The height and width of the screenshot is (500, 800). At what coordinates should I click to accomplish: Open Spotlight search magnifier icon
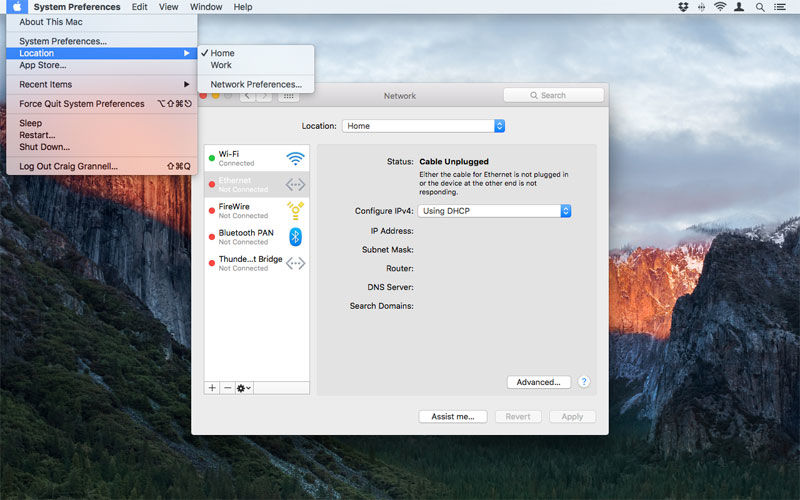click(x=760, y=7)
